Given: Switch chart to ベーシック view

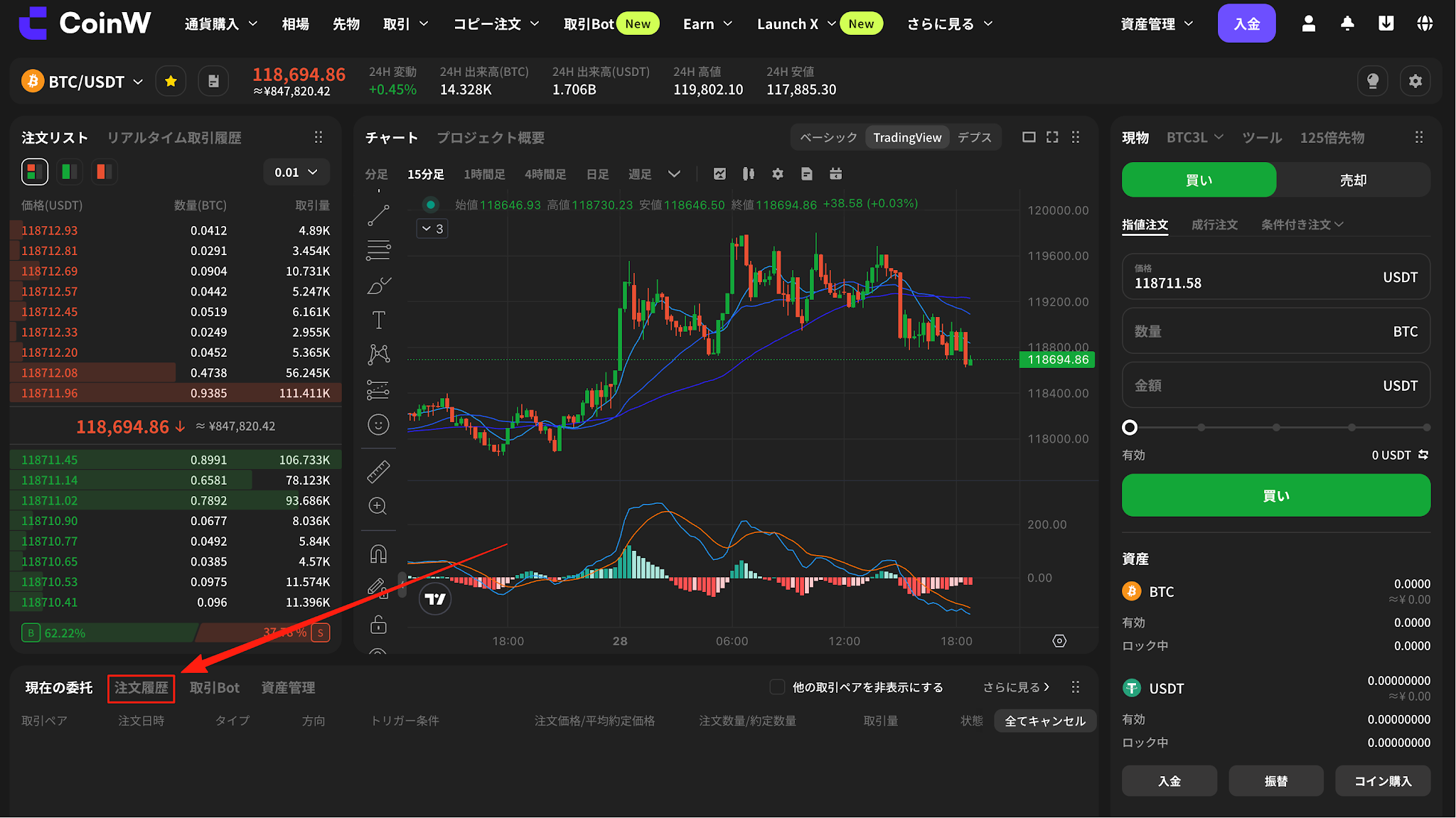Looking at the screenshot, I should 828,137.
